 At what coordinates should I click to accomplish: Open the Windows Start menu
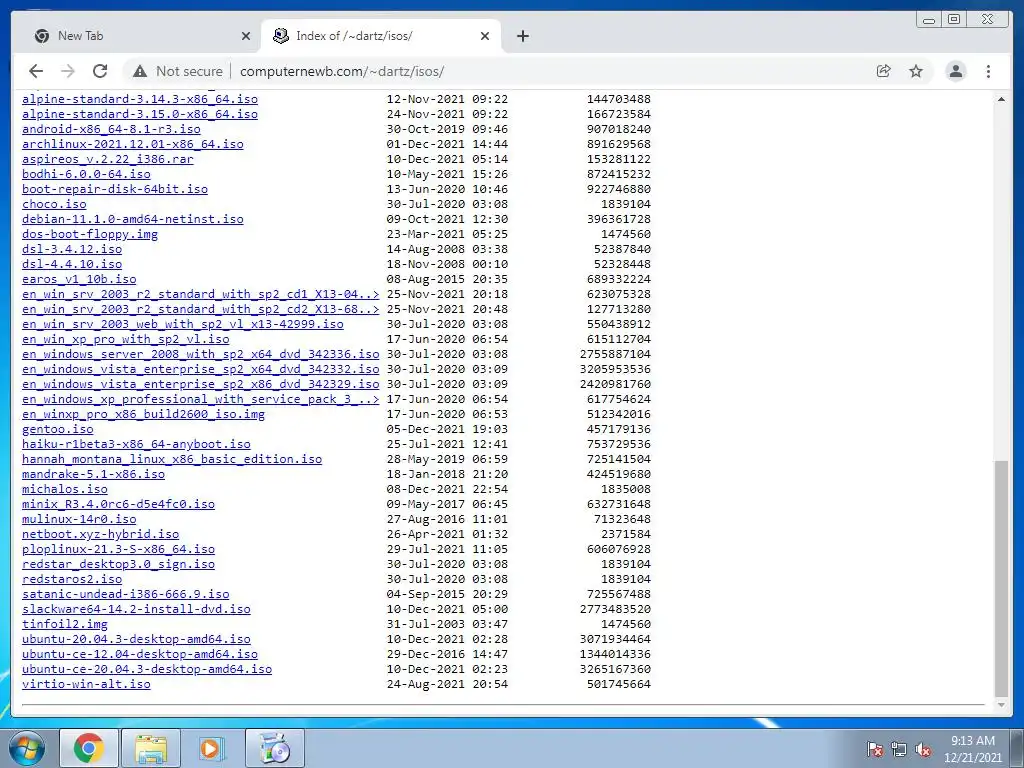click(x=25, y=748)
